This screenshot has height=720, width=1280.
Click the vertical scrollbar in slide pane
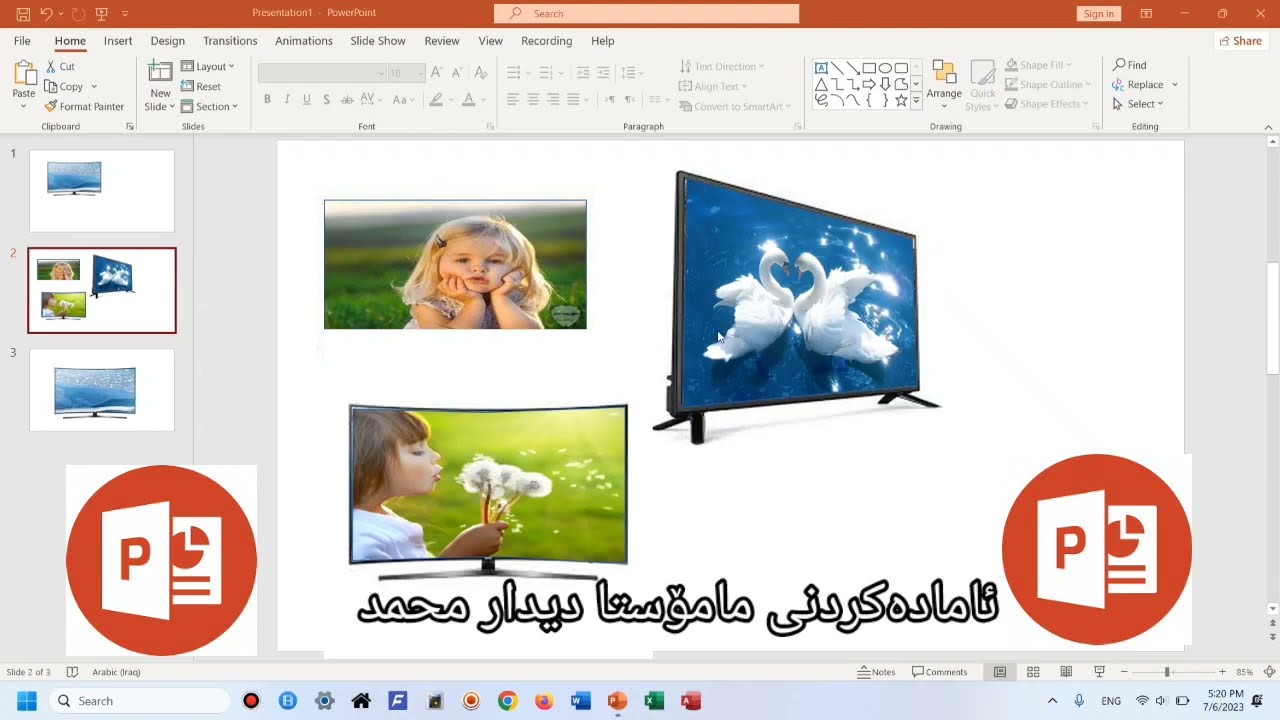click(1272, 319)
